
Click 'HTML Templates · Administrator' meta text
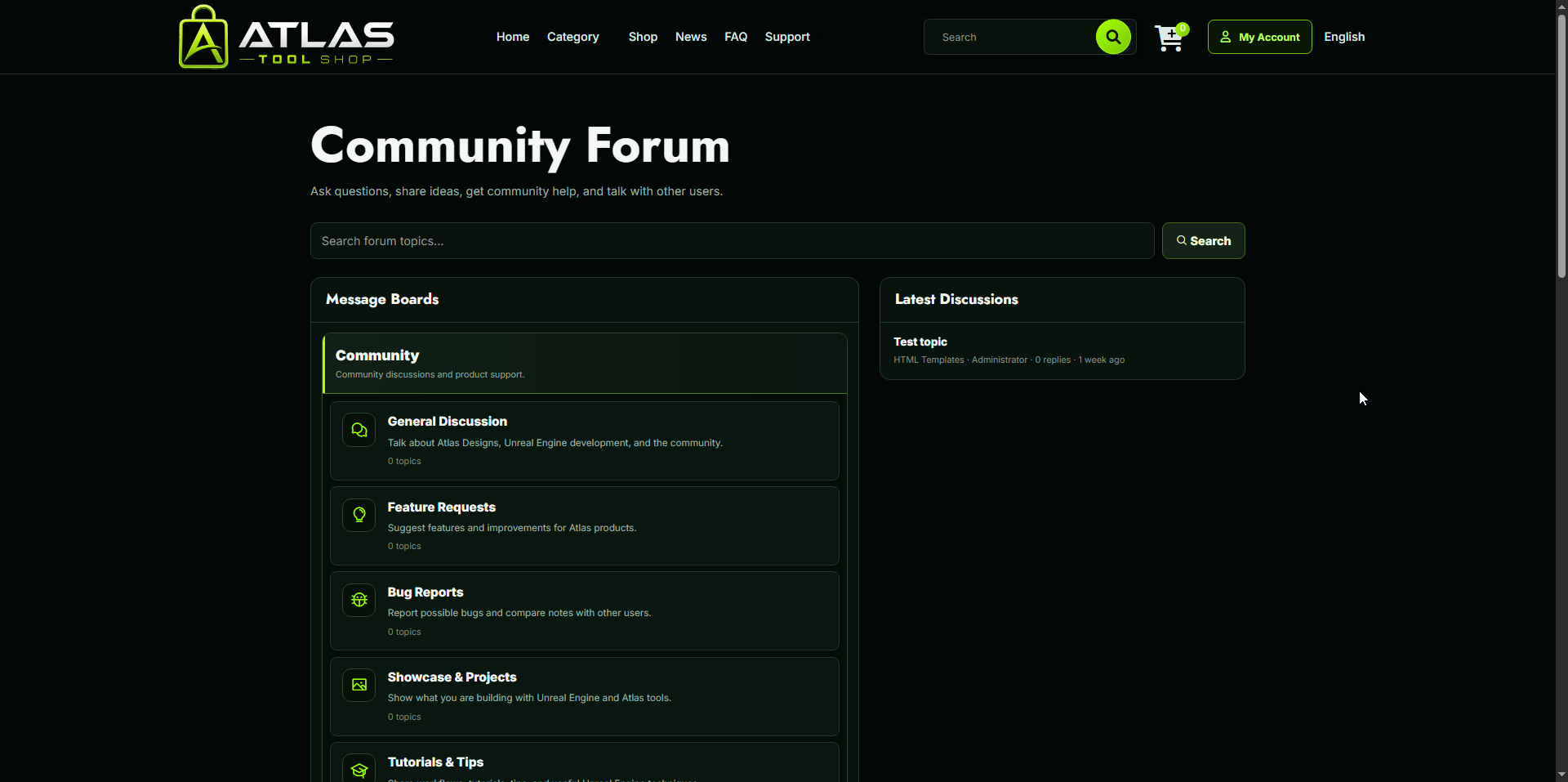tap(960, 360)
